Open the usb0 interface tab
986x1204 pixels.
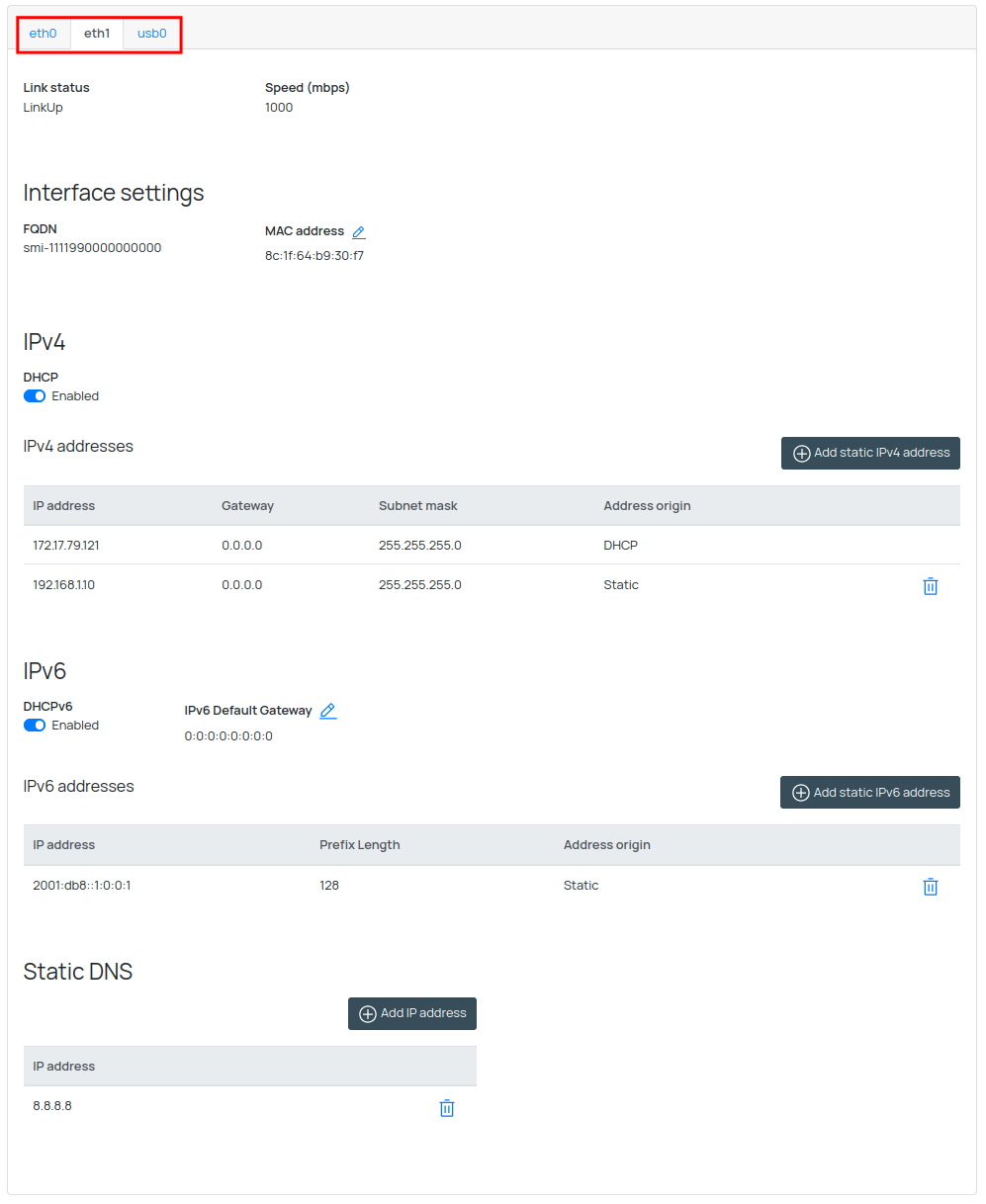152,34
